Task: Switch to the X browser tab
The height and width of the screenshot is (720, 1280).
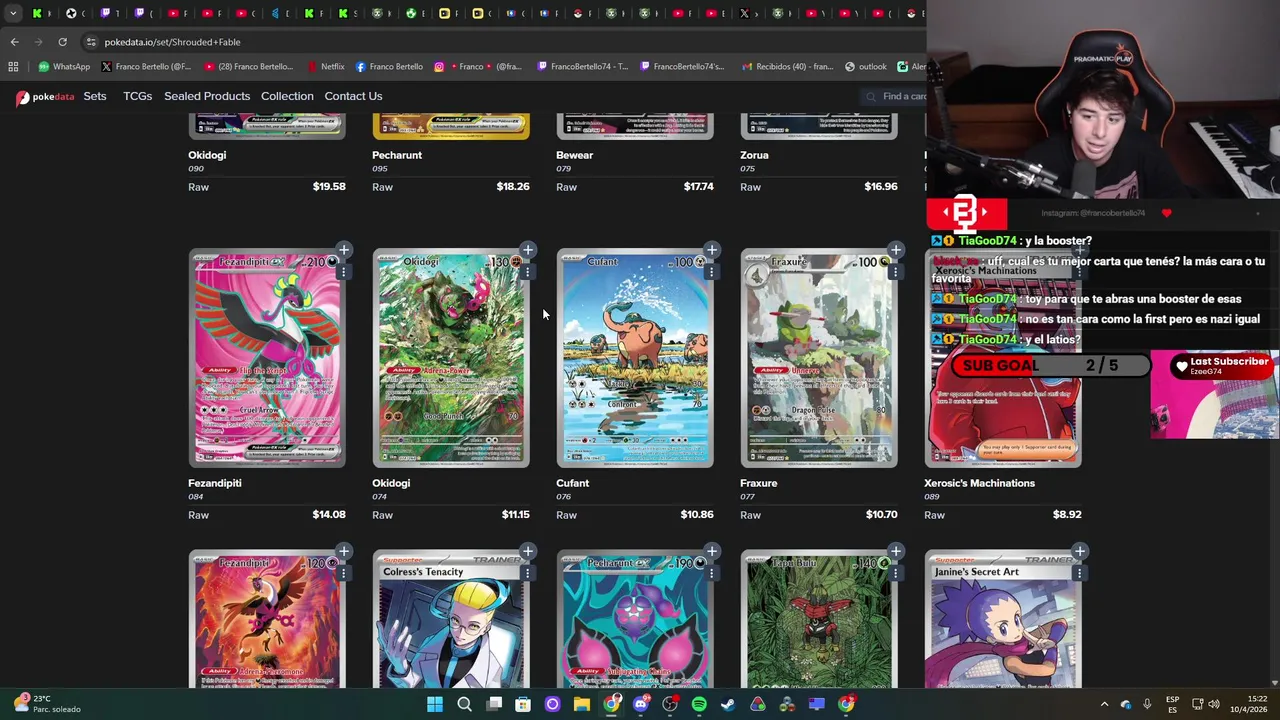Action: click(744, 14)
